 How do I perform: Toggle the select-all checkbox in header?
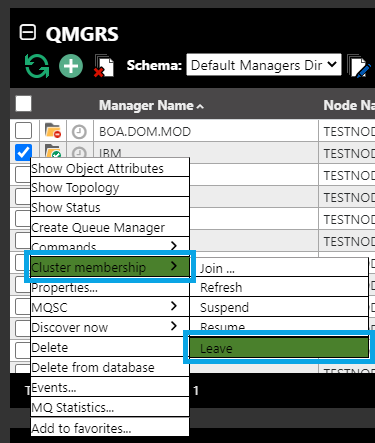23,104
